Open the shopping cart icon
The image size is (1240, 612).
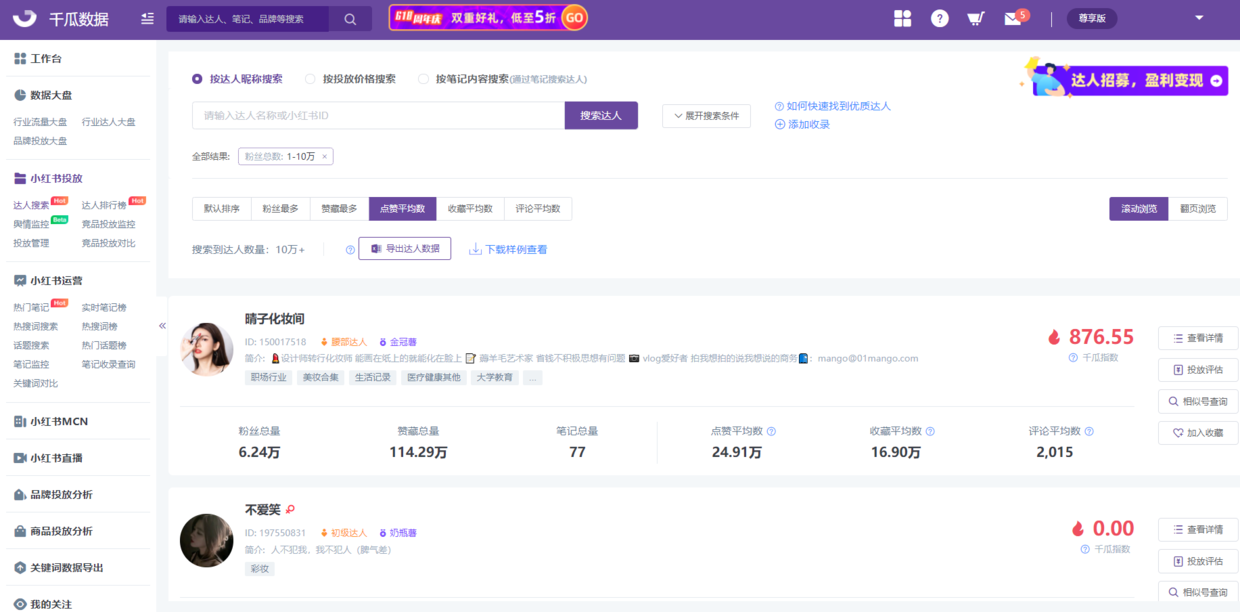coord(975,19)
